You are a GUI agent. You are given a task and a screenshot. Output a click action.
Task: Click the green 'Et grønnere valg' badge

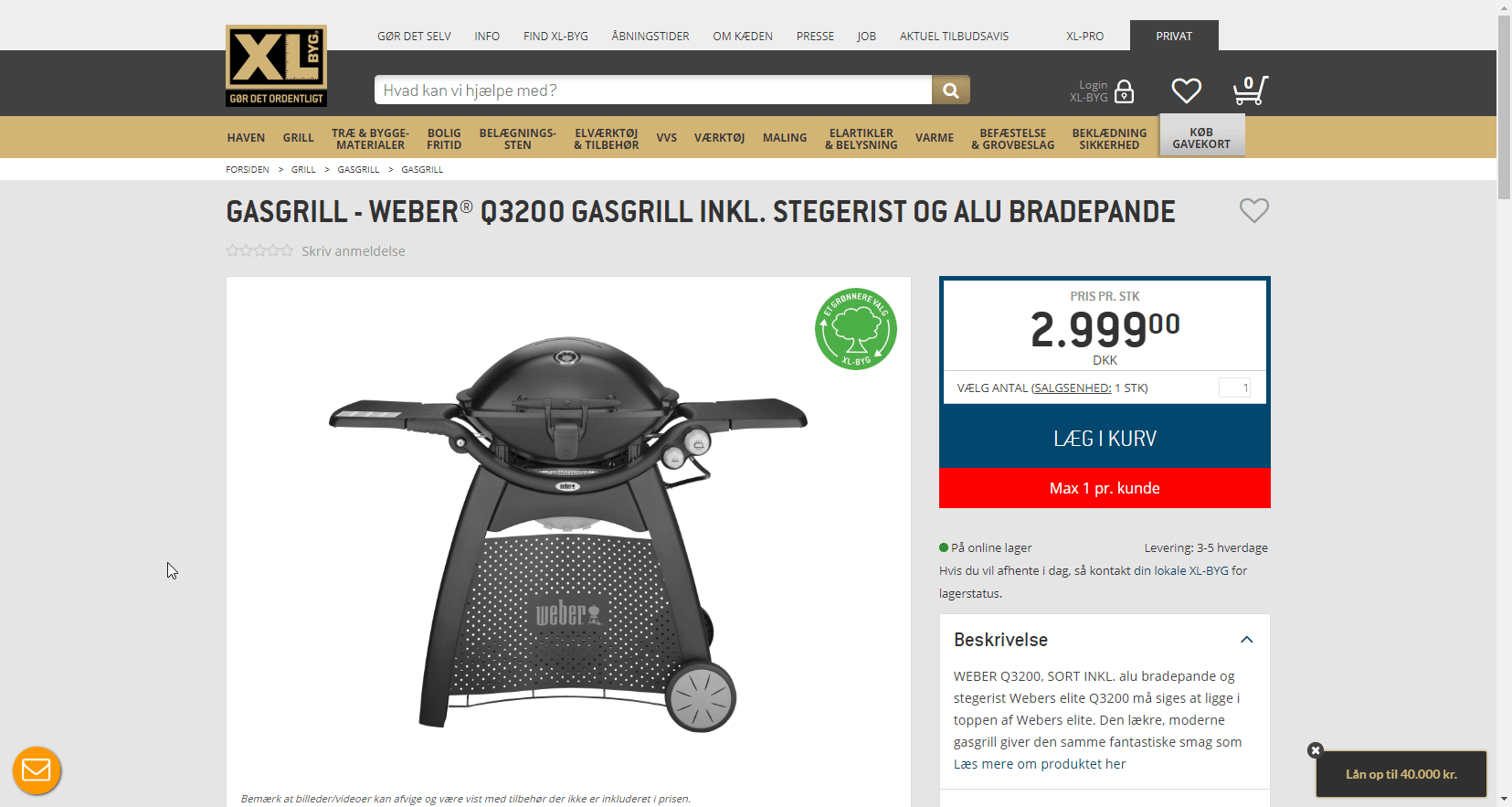pos(855,329)
